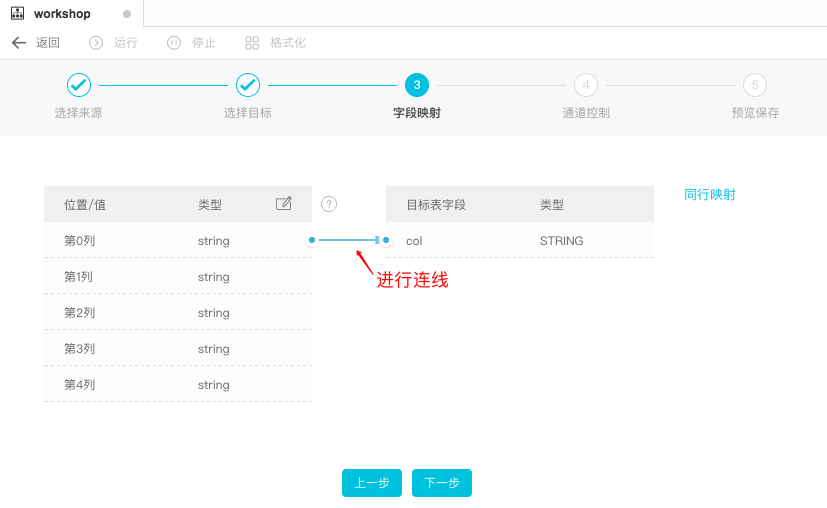Click the string type of 第1列
827x508 pixels.
pos(214,277)
